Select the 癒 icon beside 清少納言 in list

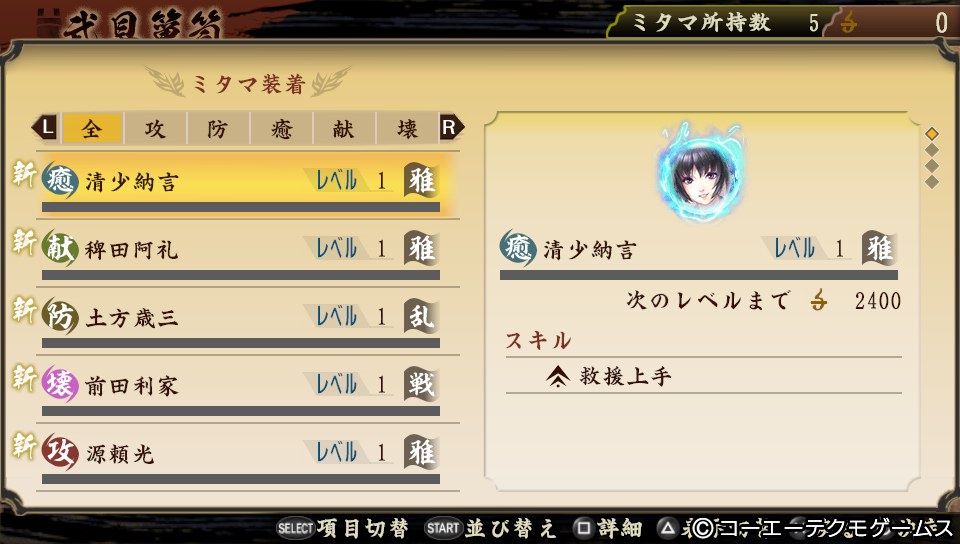pos(59,181)
